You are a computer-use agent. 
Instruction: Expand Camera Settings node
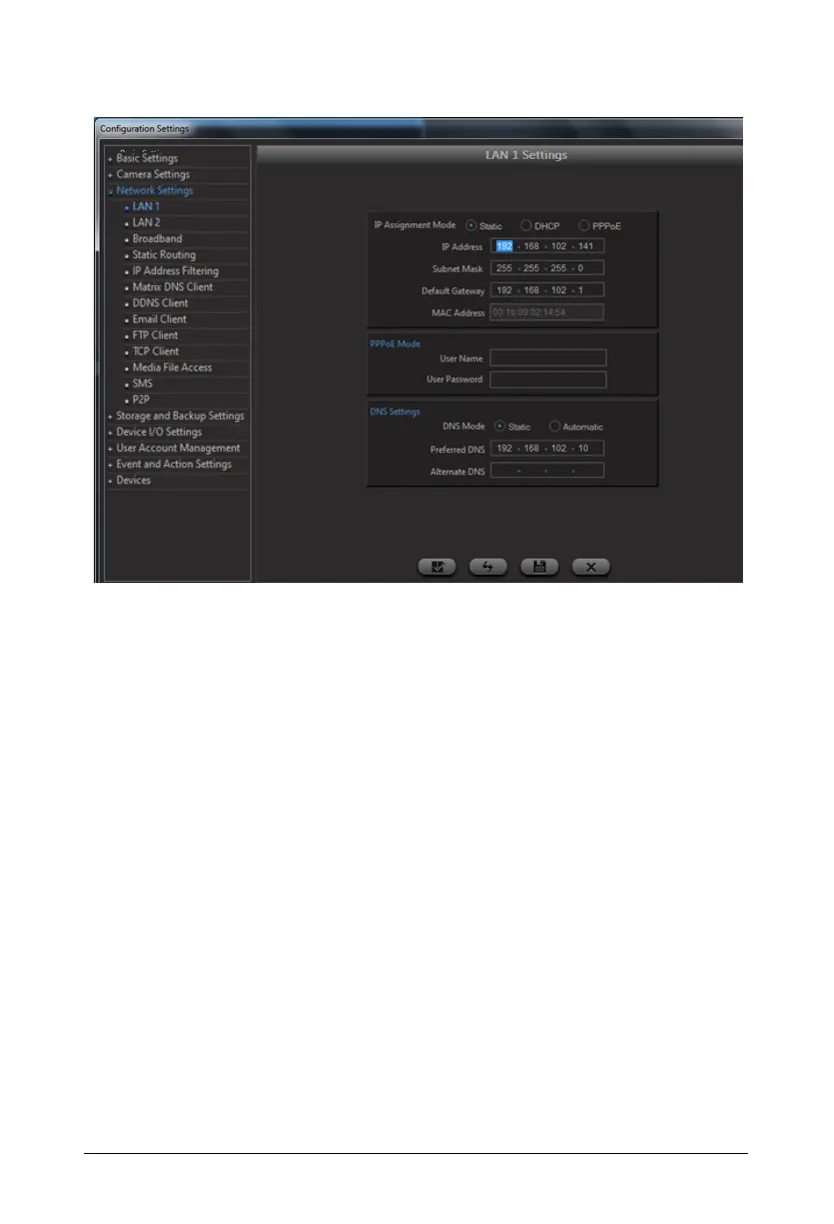[111, 175]
